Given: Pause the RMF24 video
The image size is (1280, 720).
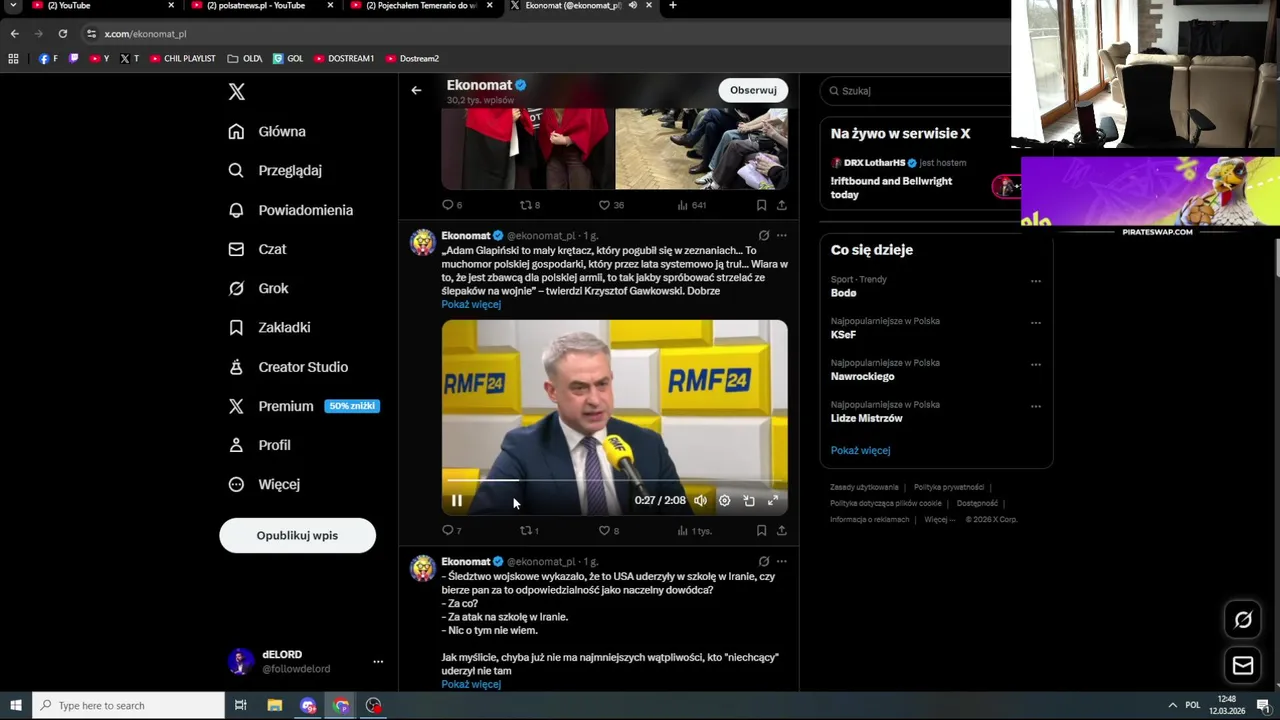Looking at the screenshot, I should pyautogui.click(x=457, y=501).
